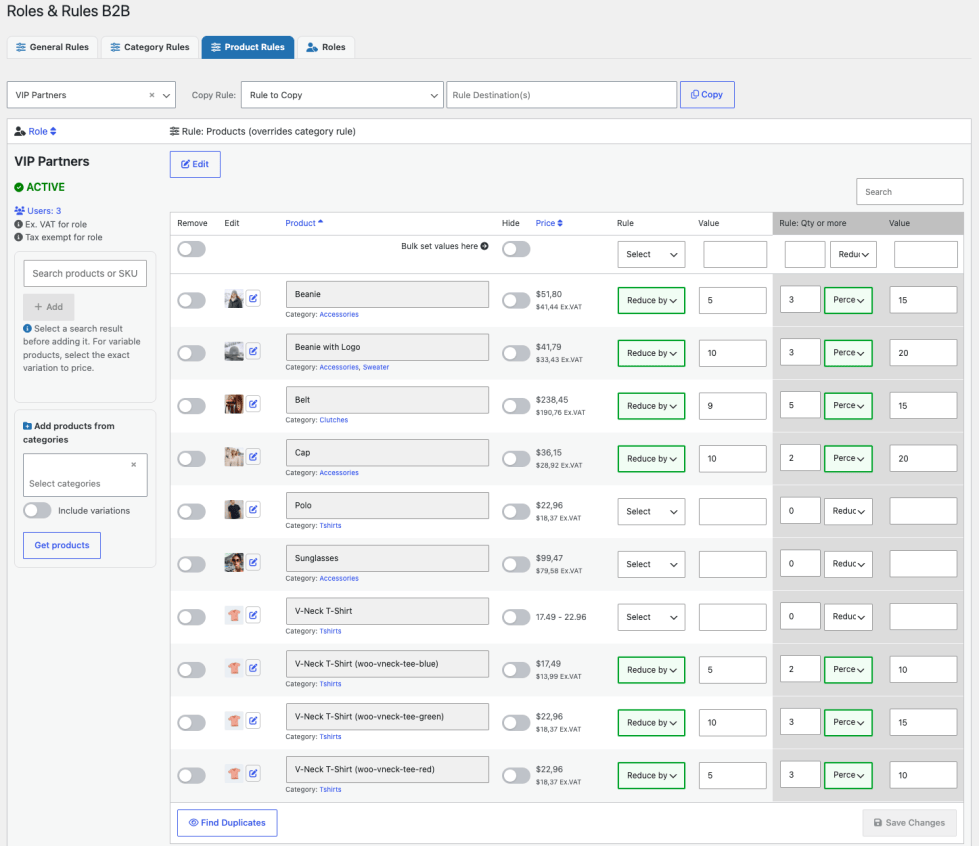Click Value field for Cap rule
This screenshot has width=979, height=846.
click(732, 458)
